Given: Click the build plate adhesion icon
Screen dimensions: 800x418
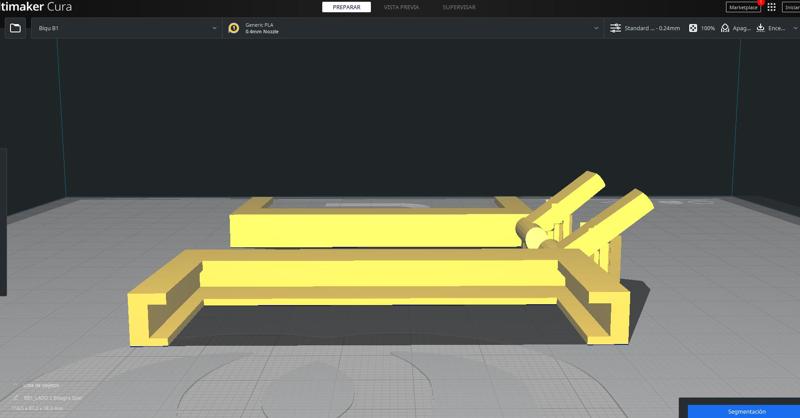Looking at the screenshot, I should tap(761, 28).
